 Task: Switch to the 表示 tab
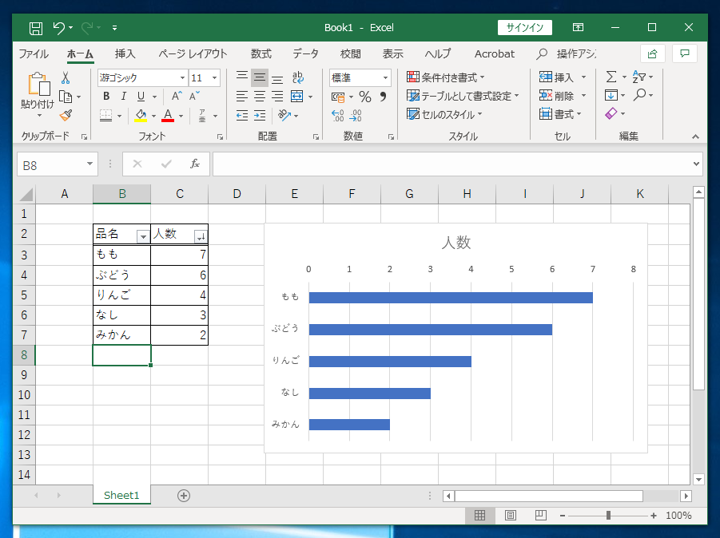click(x=393, y=54)
